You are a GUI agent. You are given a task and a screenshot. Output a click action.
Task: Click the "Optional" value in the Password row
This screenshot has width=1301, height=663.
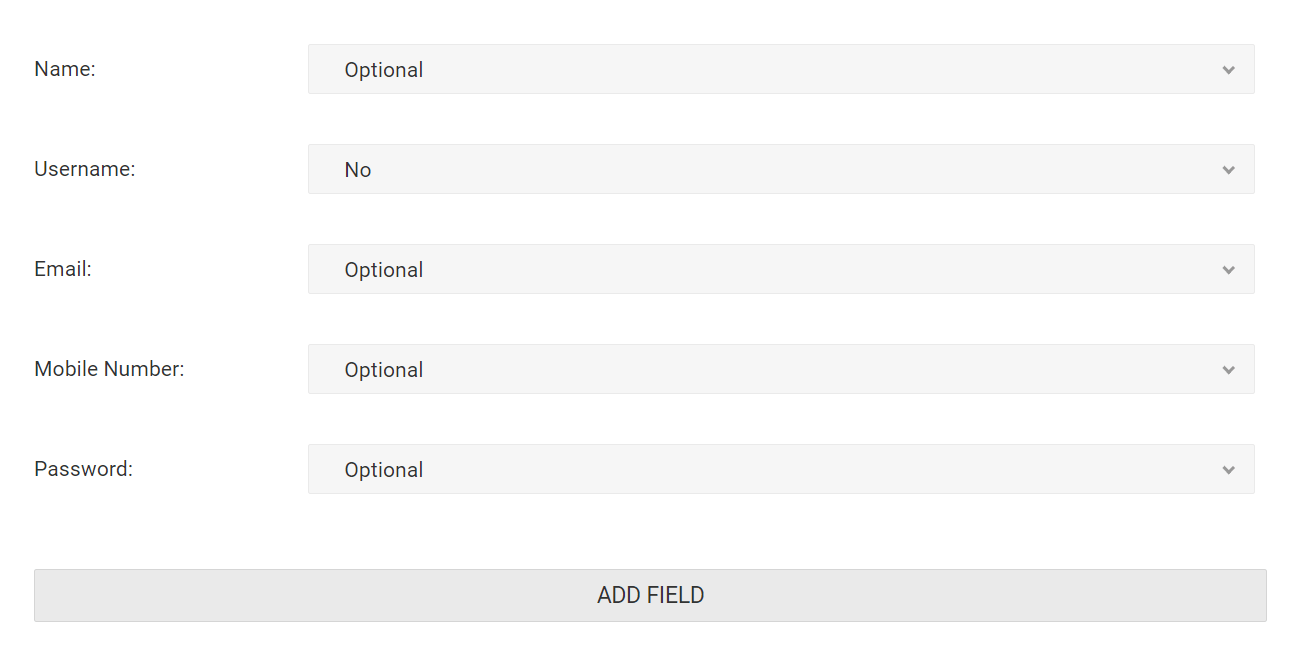(x=384, y=470)
